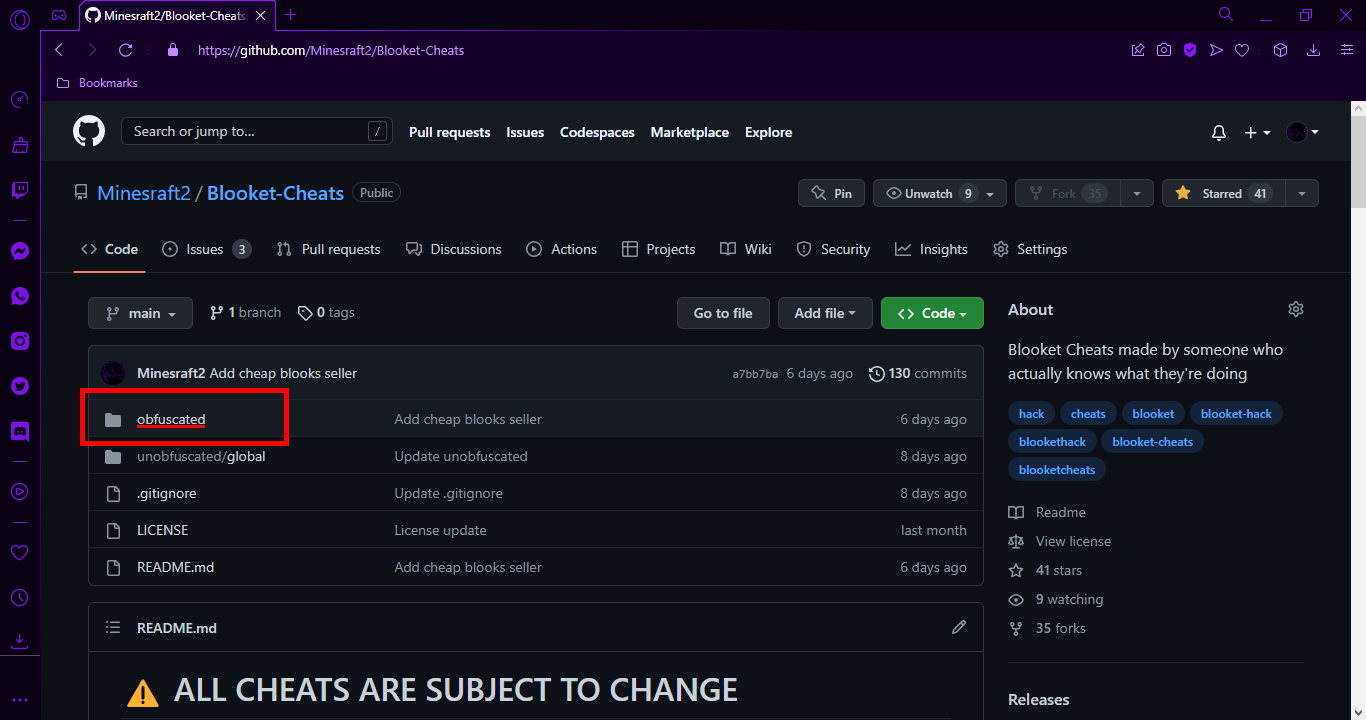Click commit hash a7bb7ba
Viewport: 1366px width, 720px height.
tap(755, 374)
